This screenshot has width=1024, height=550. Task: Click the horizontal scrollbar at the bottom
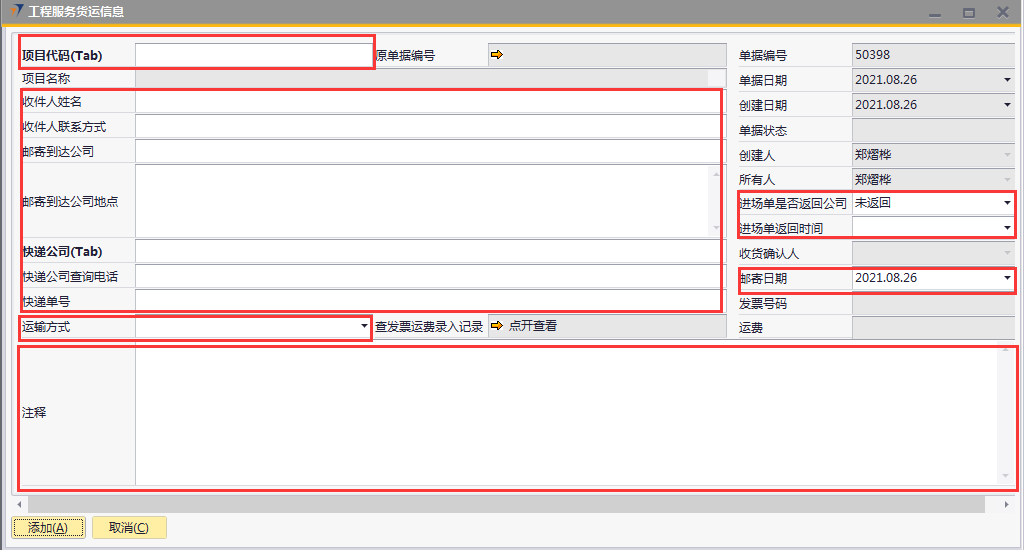point(500,505)
